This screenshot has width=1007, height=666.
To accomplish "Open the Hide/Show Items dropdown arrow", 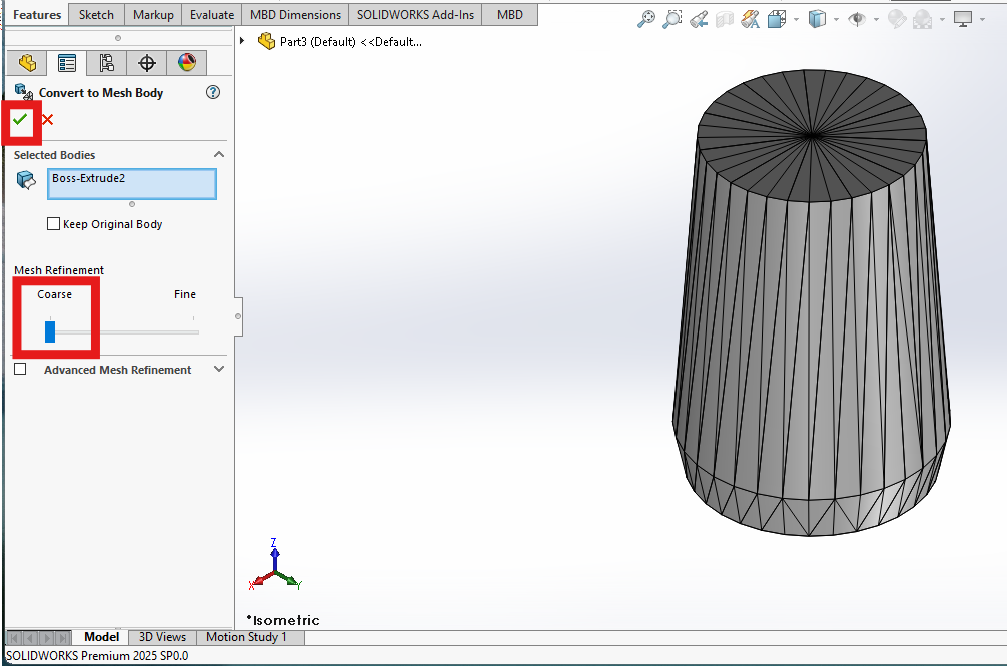I will pos(876,20).
